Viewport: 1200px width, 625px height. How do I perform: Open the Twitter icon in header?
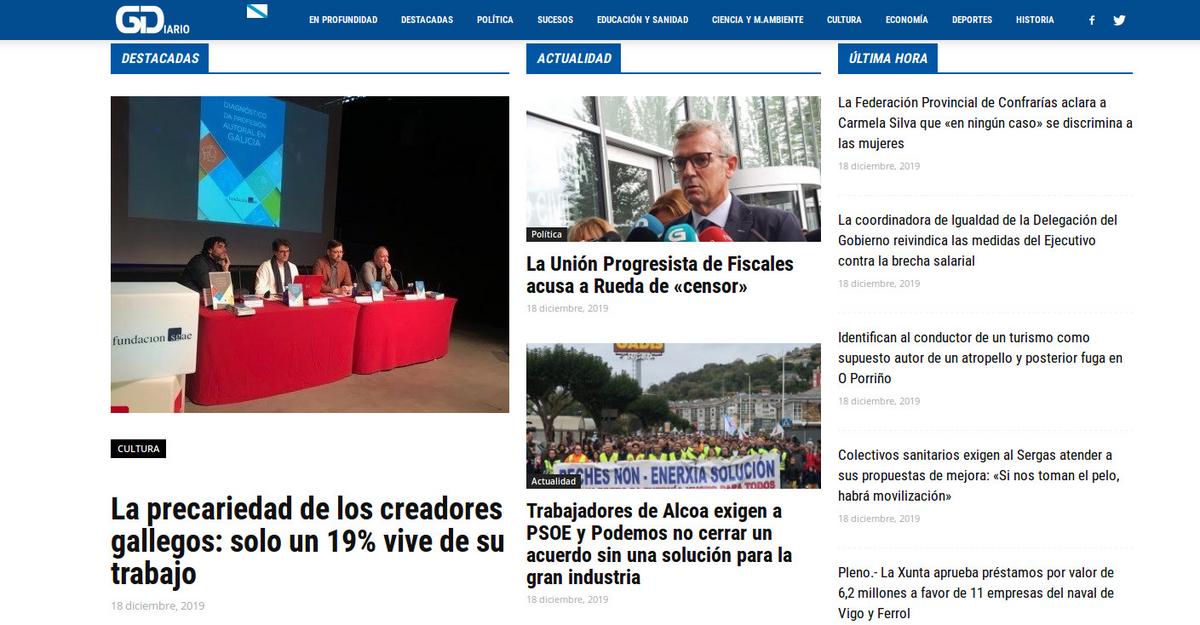pos(1119,20)
